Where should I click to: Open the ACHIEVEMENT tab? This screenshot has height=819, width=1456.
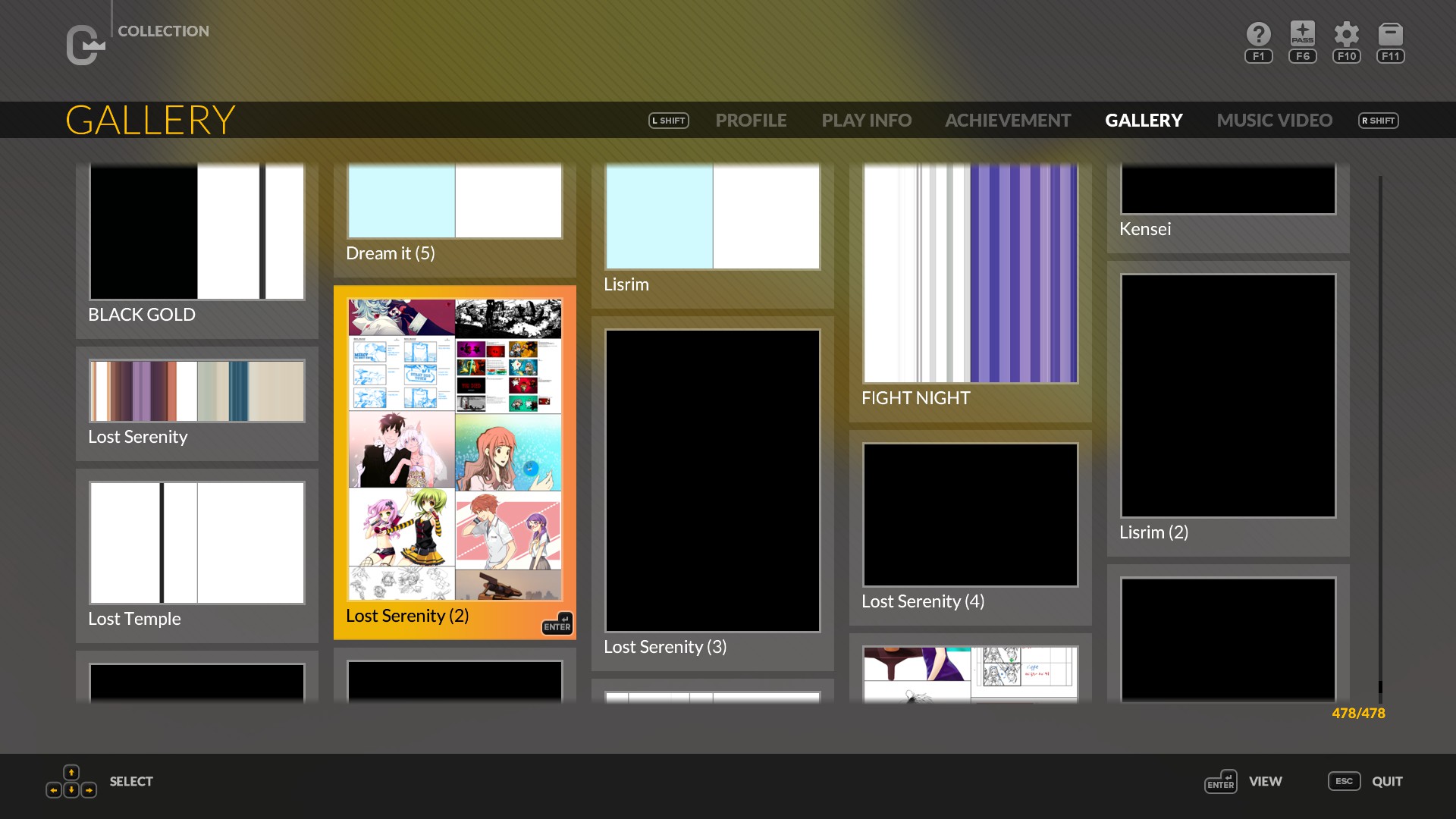[x=1008, y=121]
